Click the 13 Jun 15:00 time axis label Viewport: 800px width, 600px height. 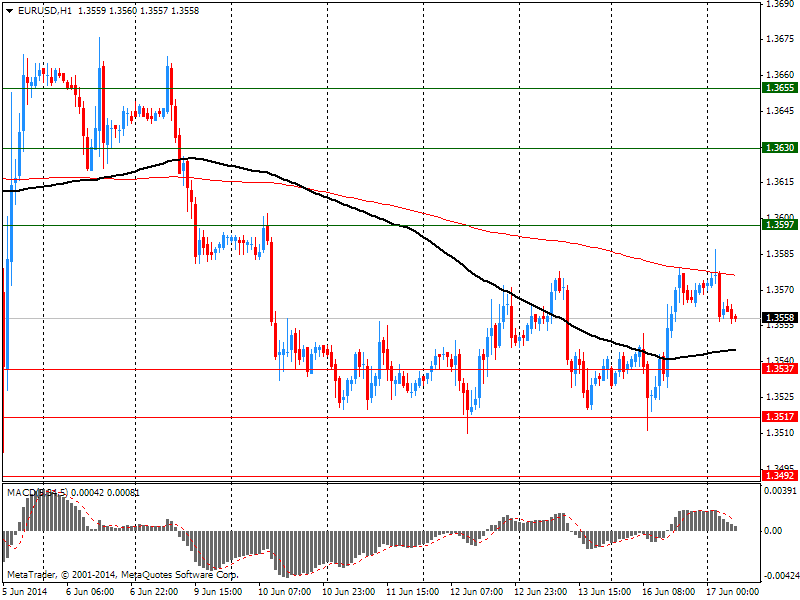(605, 592)
